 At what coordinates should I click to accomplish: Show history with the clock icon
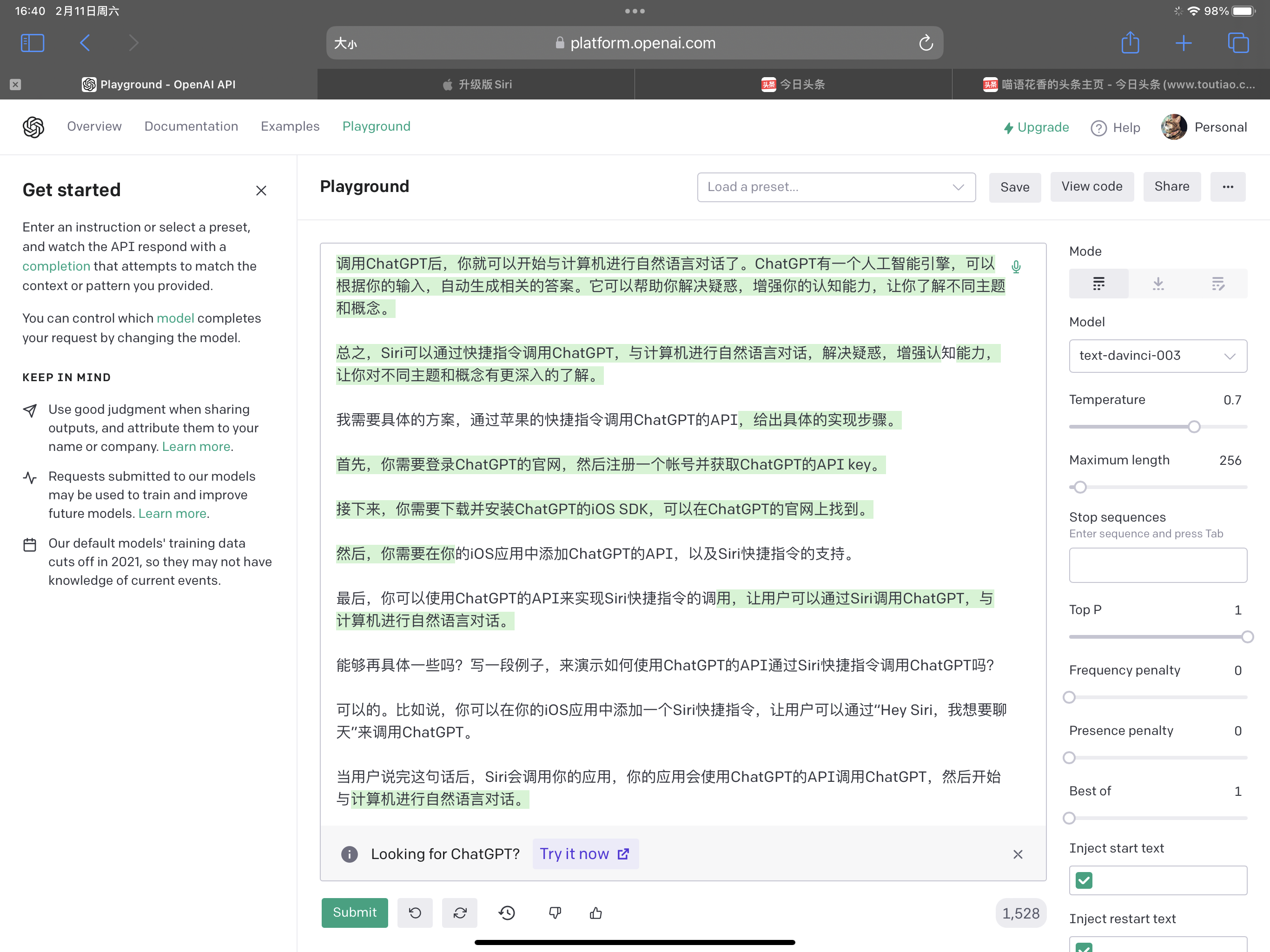click(x=506, y=912)
